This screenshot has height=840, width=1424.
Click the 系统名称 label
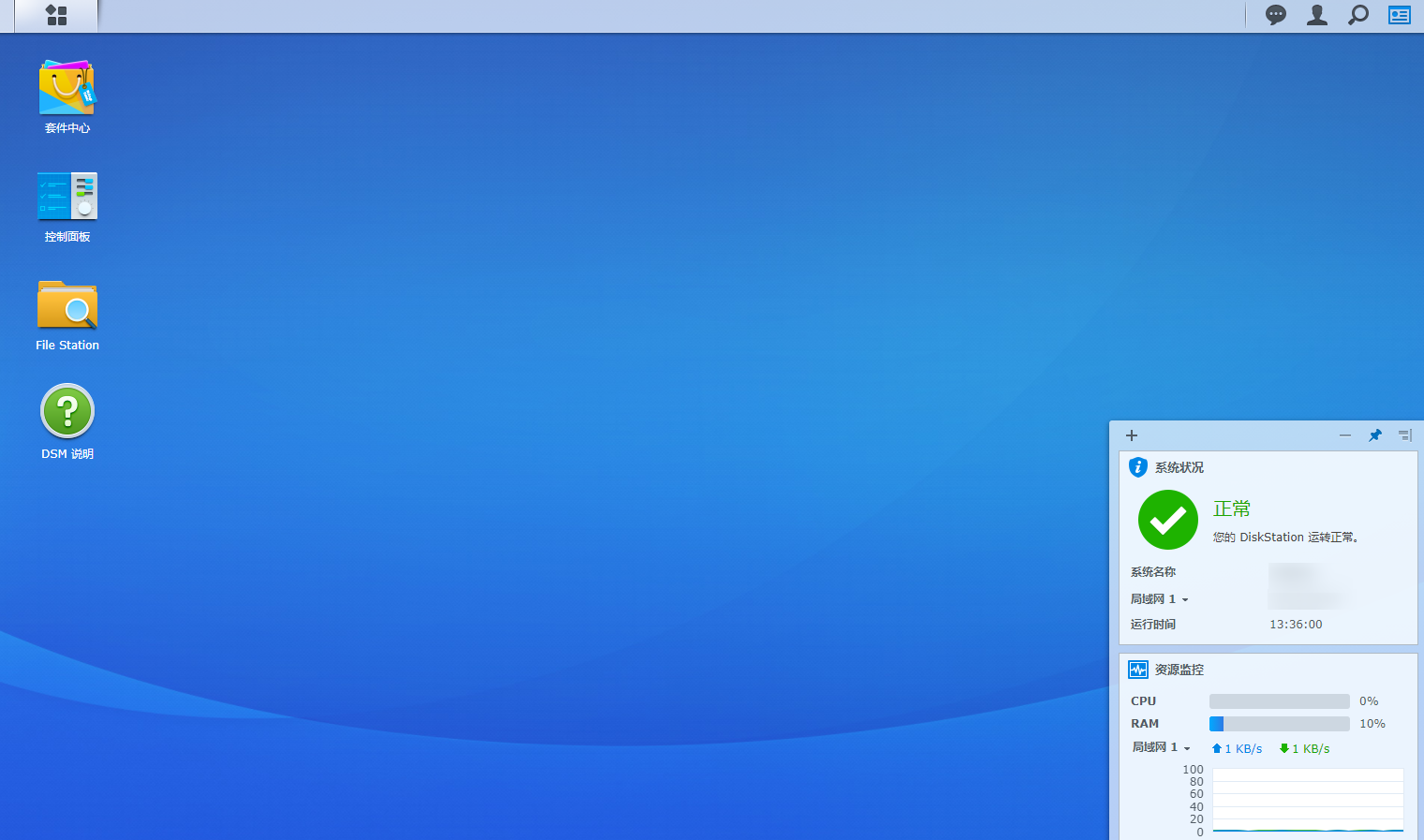point(1153,572)
